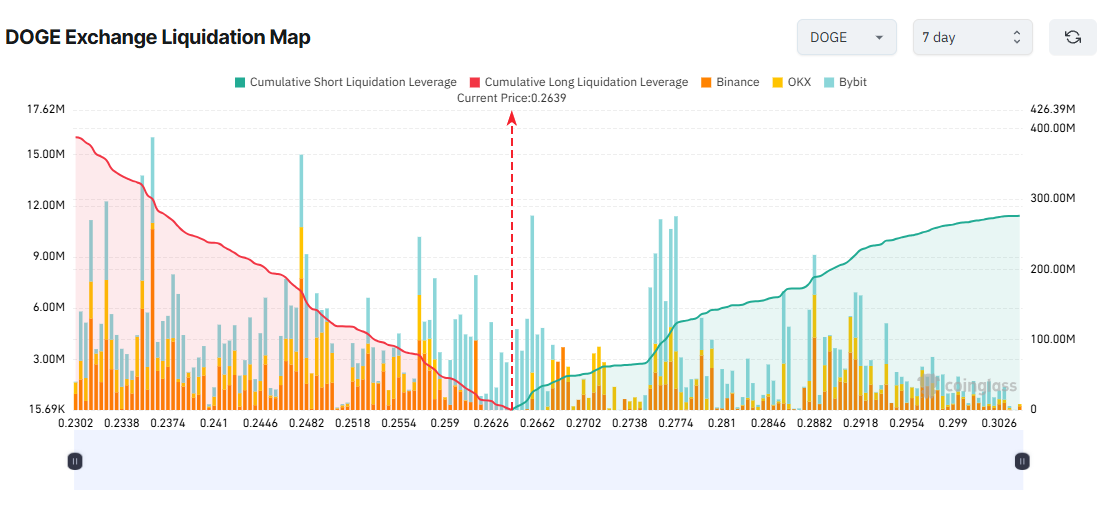Click the teal Bybit legend square
1104x512 pixels.
tap(829, 82)
